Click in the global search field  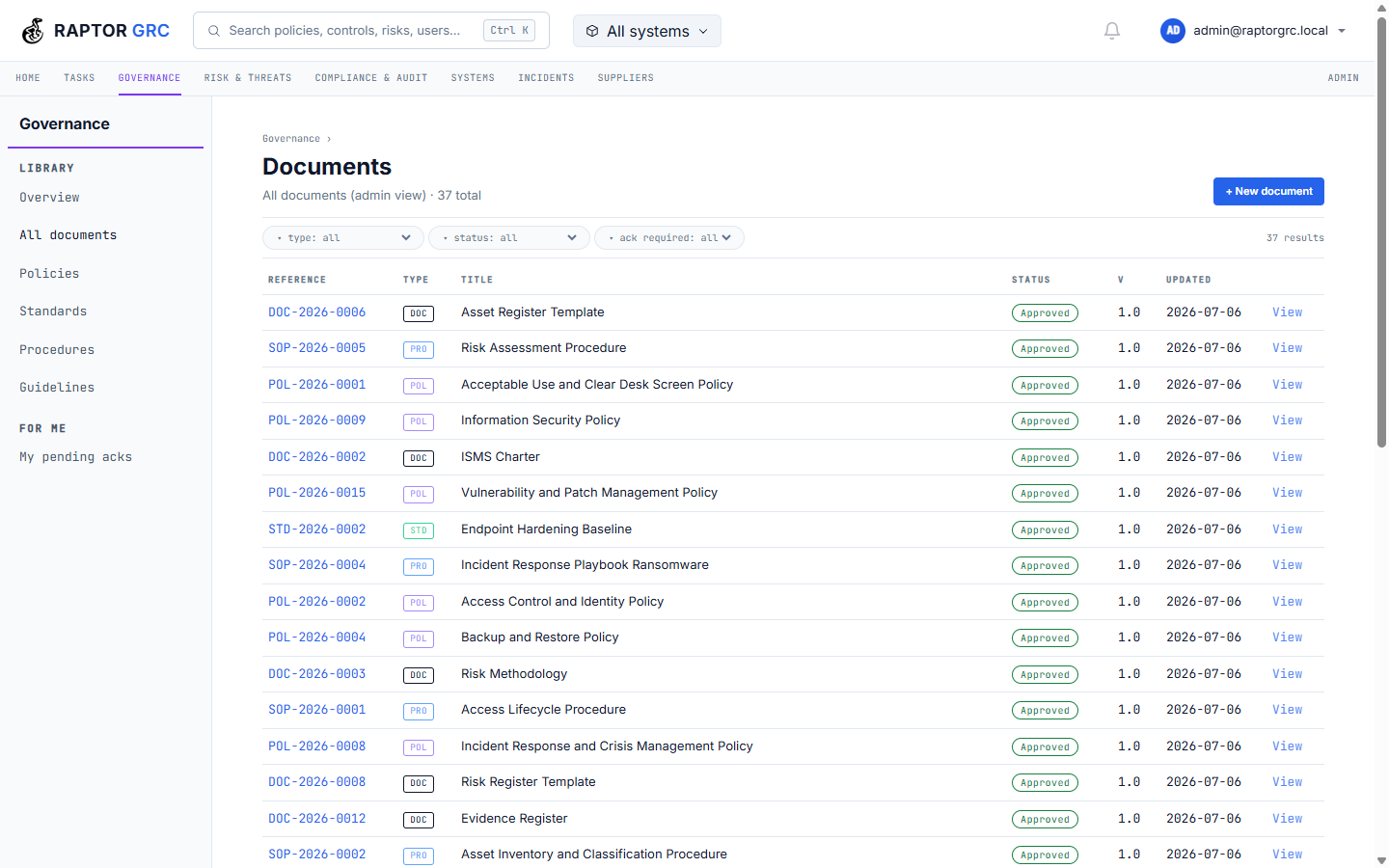[371, 31]
